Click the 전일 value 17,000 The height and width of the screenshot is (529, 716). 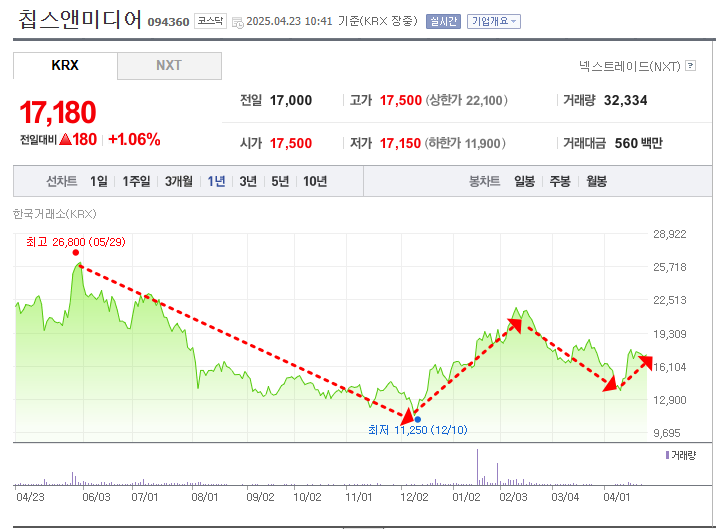coord(291,100)
